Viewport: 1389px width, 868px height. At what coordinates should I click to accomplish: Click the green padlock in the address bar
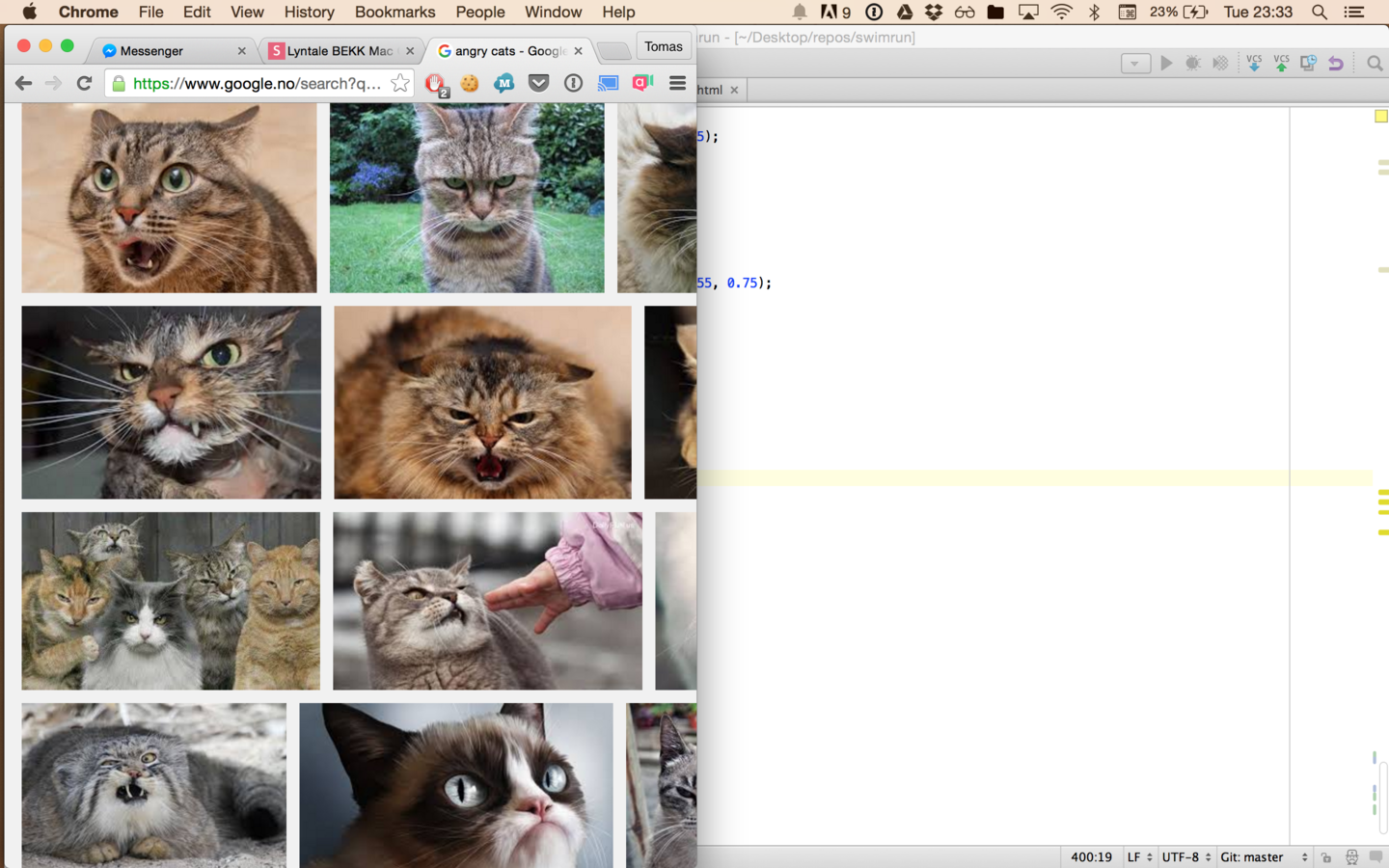(119, 84)
